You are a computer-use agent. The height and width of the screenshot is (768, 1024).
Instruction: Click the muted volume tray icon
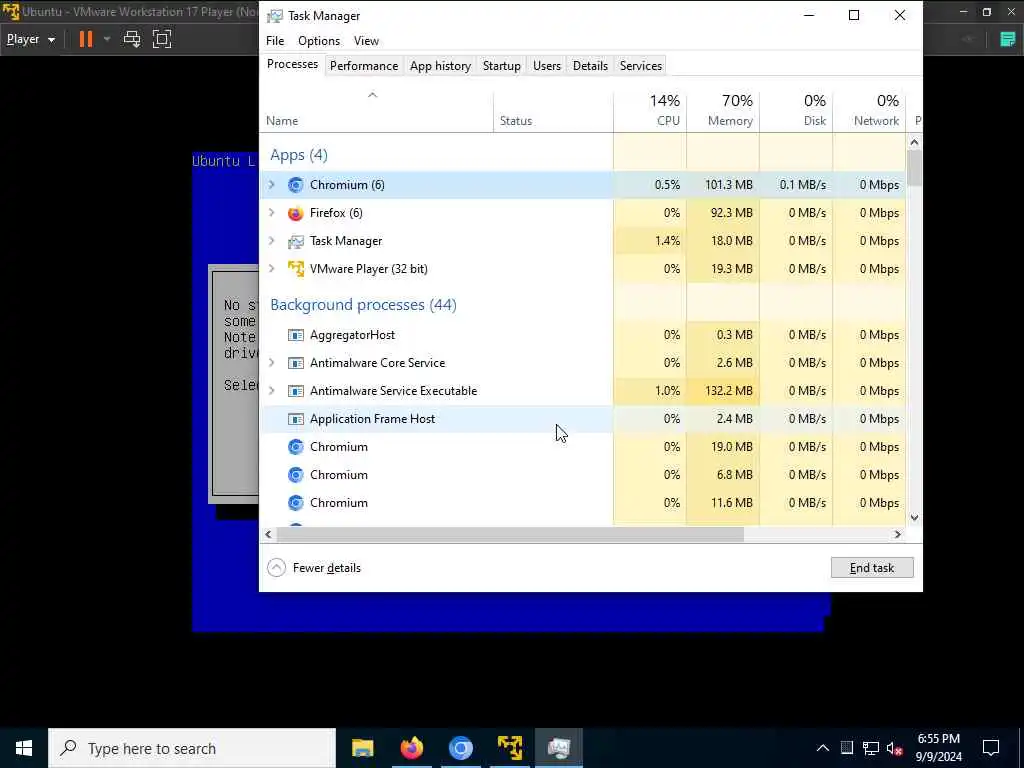895,748
